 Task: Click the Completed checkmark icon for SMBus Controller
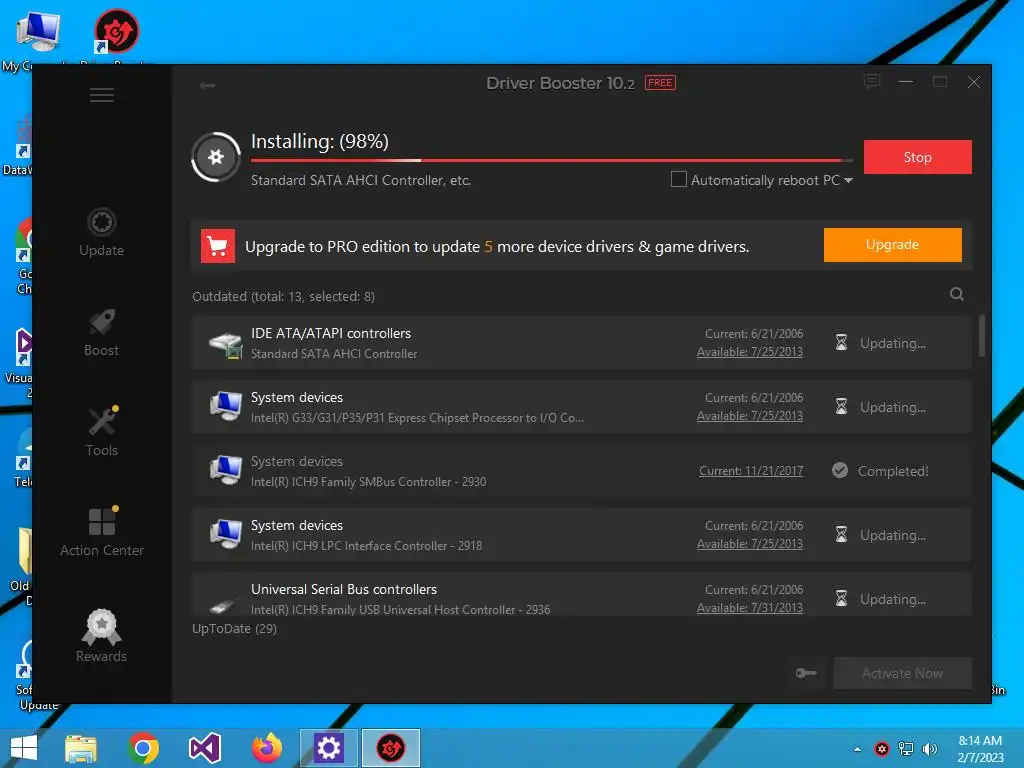tap(840, 470)
